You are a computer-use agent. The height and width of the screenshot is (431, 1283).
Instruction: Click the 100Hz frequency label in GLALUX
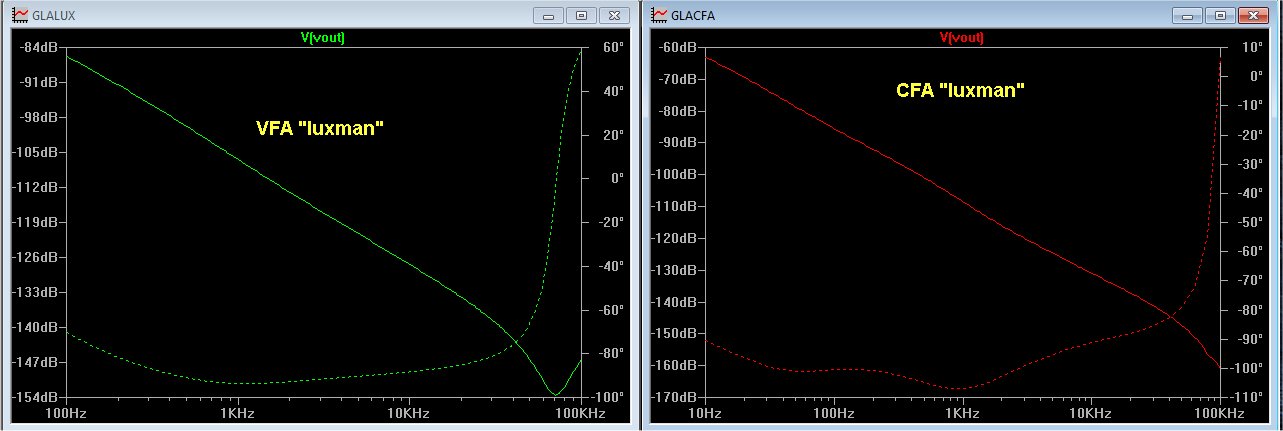point(66,413)
